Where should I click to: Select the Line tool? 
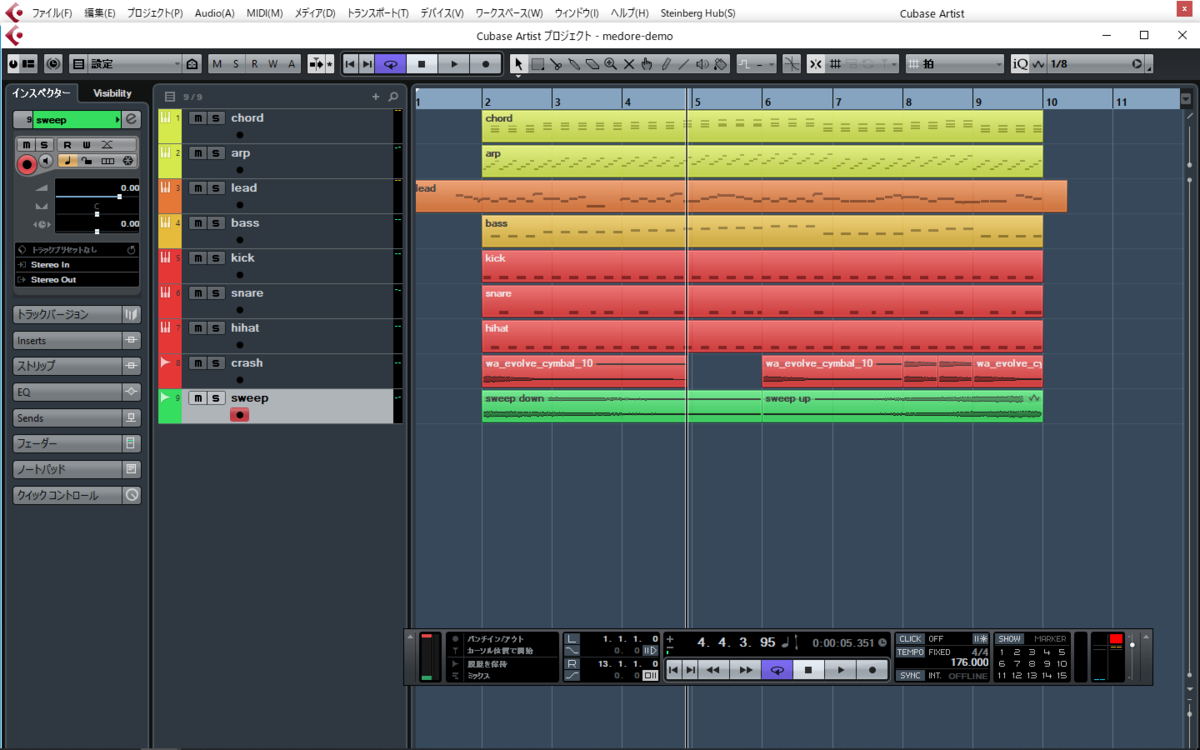pyautogui.click(x=684, y=64)
